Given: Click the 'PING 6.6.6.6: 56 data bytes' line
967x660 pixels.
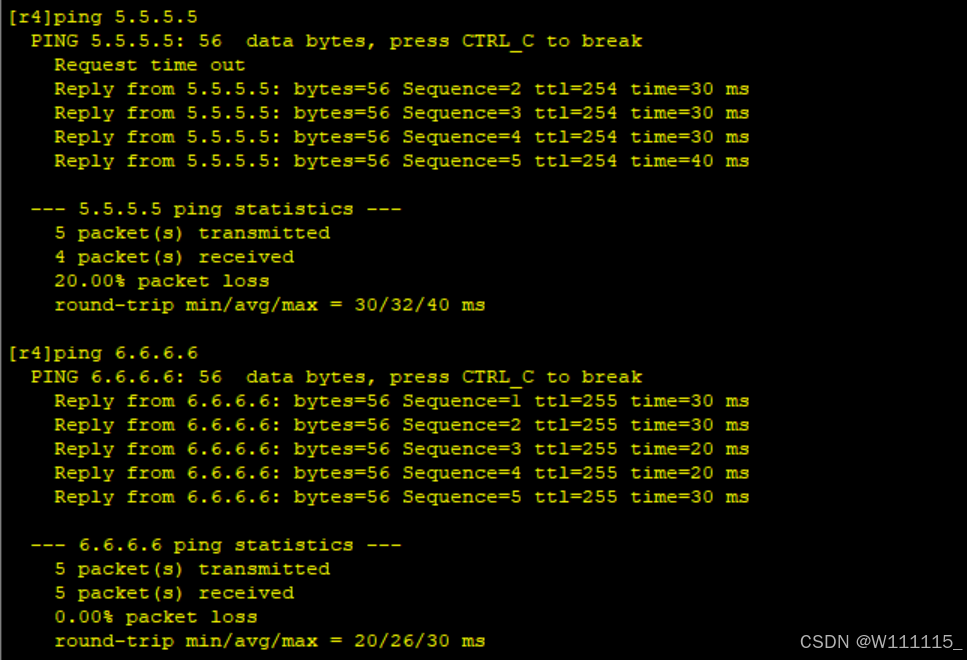Looking at the screenshot, I should click(x=336, y=377).
